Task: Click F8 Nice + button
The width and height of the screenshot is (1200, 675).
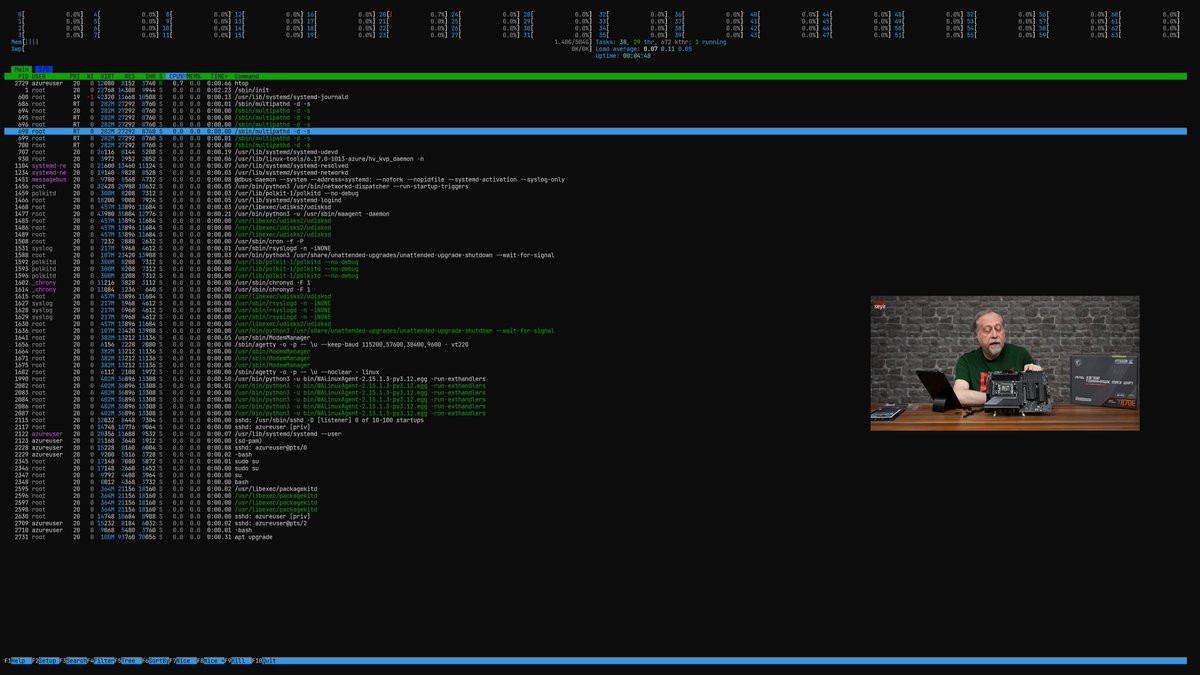Action: tap(211, 661)
